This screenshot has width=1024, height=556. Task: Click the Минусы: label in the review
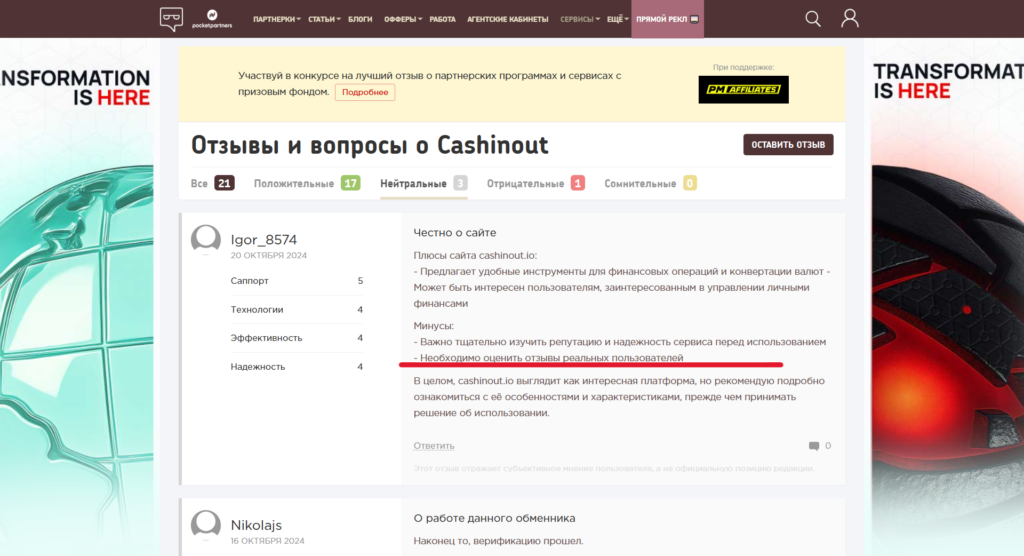434,325
